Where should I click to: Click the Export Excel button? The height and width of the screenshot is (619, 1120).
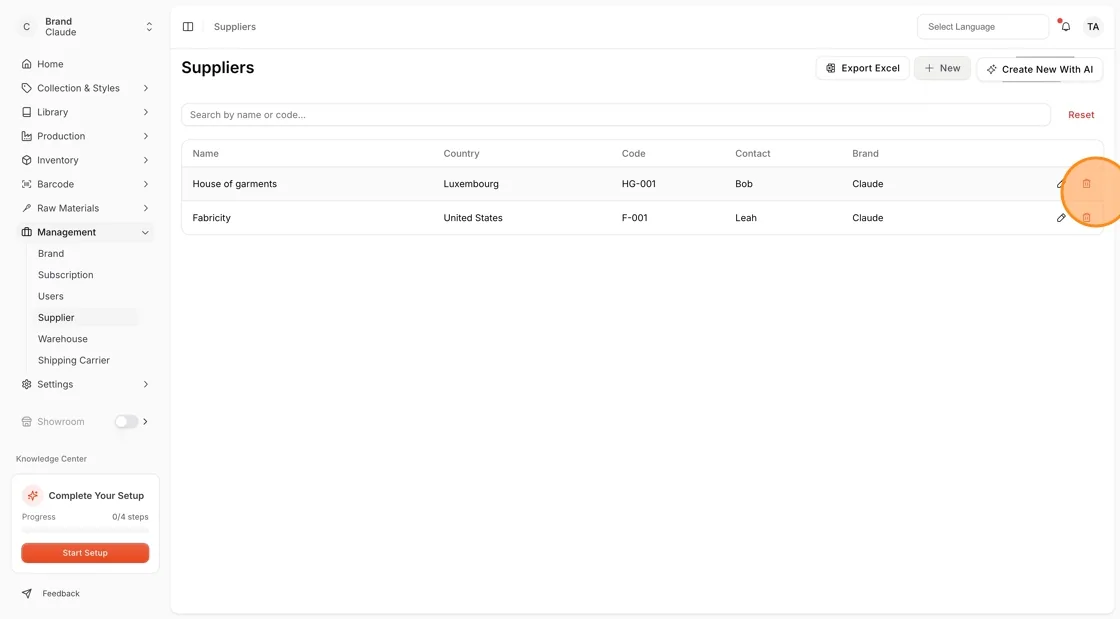click(862, 69)
